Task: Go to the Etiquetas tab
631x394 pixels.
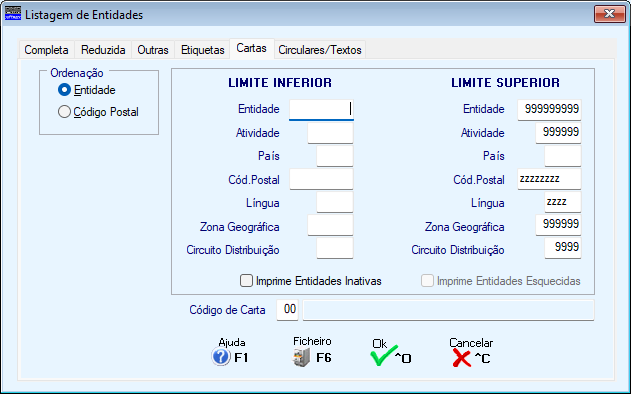Action: (x=202, y=50)
